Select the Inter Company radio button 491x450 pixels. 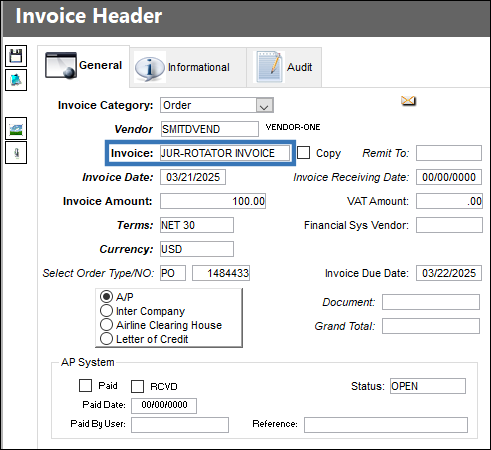point(106,311)
